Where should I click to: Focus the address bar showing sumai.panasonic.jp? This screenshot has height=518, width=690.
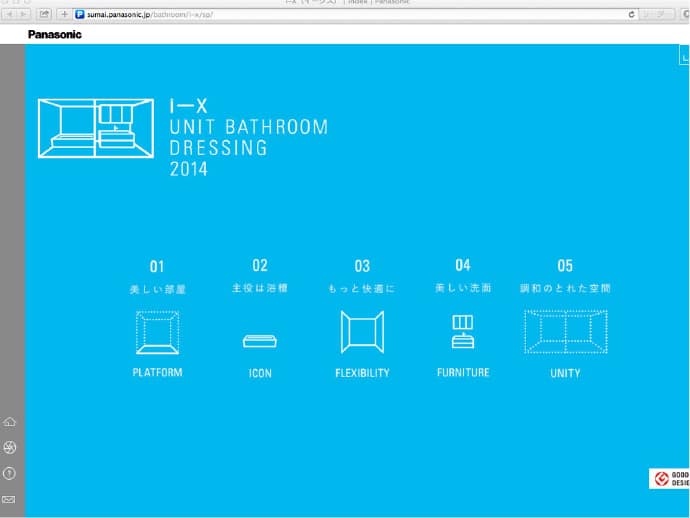click(x=356, y=15)
